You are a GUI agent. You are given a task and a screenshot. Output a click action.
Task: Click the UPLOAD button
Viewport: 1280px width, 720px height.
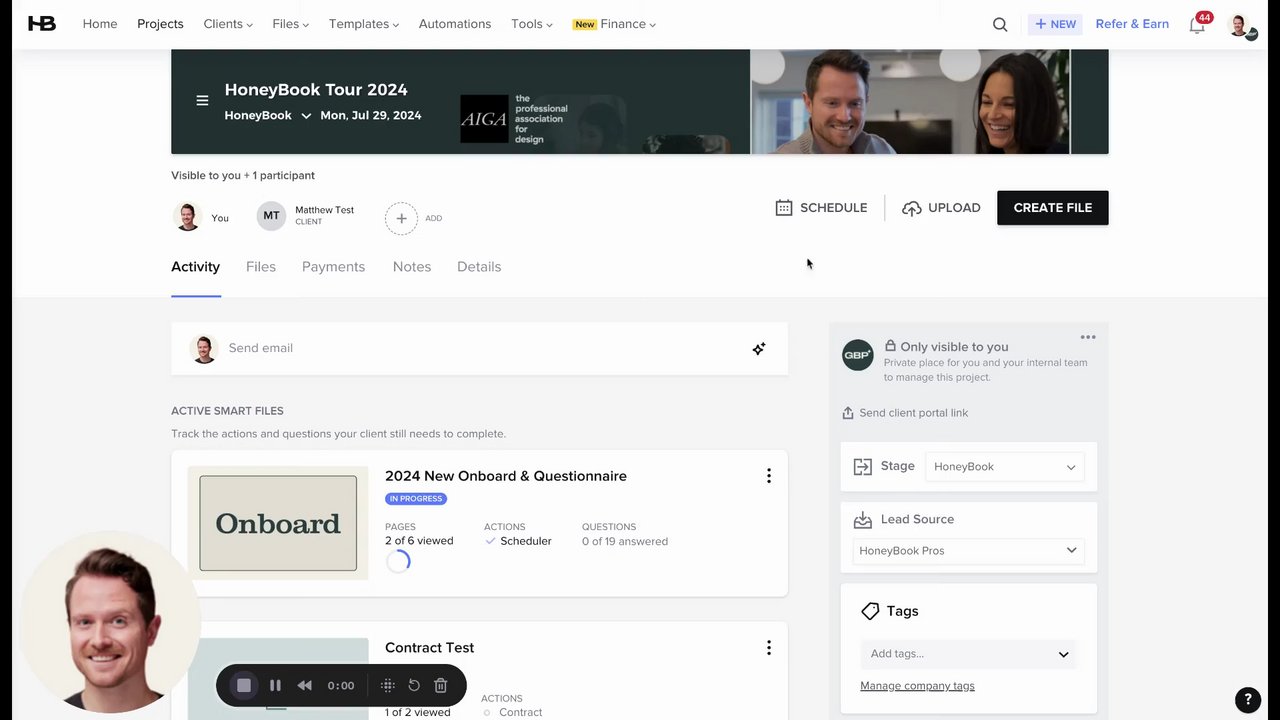tap(941, 208)
